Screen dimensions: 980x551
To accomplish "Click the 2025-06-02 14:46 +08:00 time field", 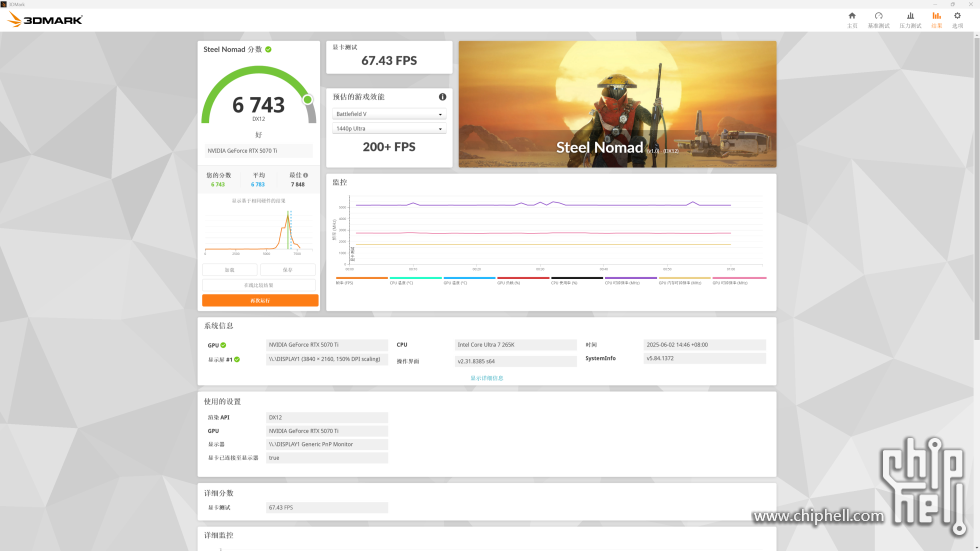I will click(x=705, y=345).
